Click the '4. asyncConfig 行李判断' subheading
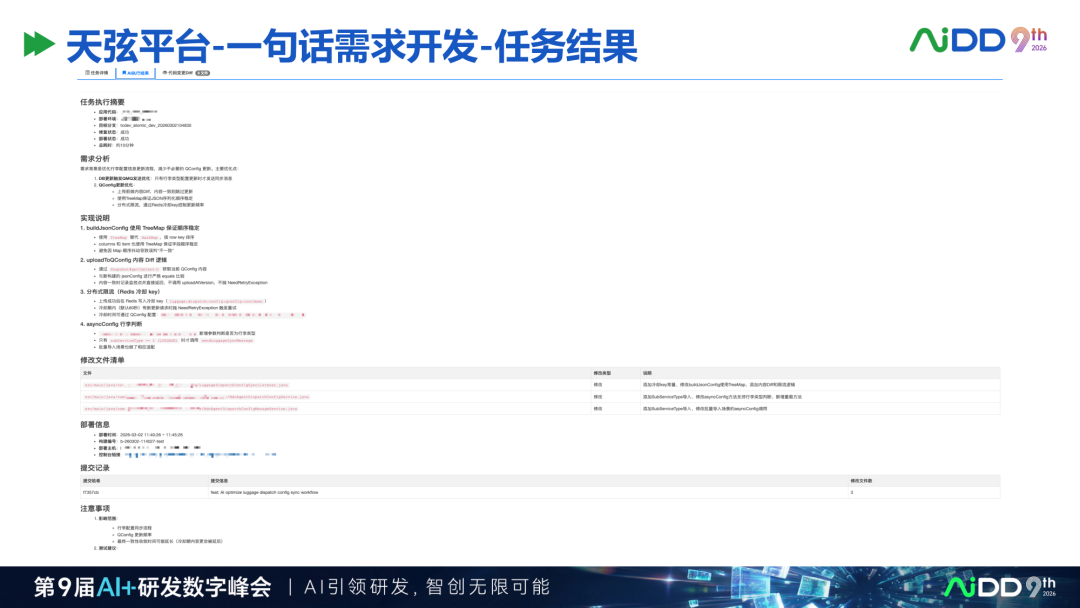The width and height of the screenshot is (1080, 608). tap(111, 324)
